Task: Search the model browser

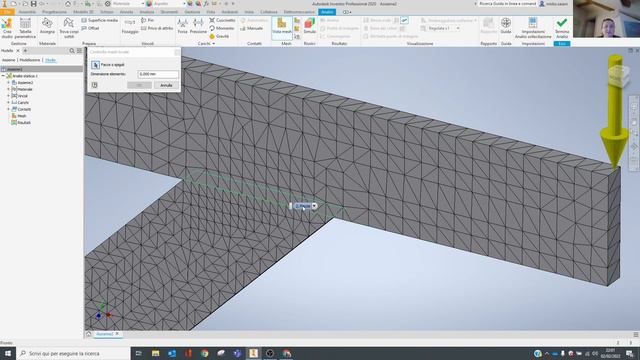Action: tap(72, 51)
